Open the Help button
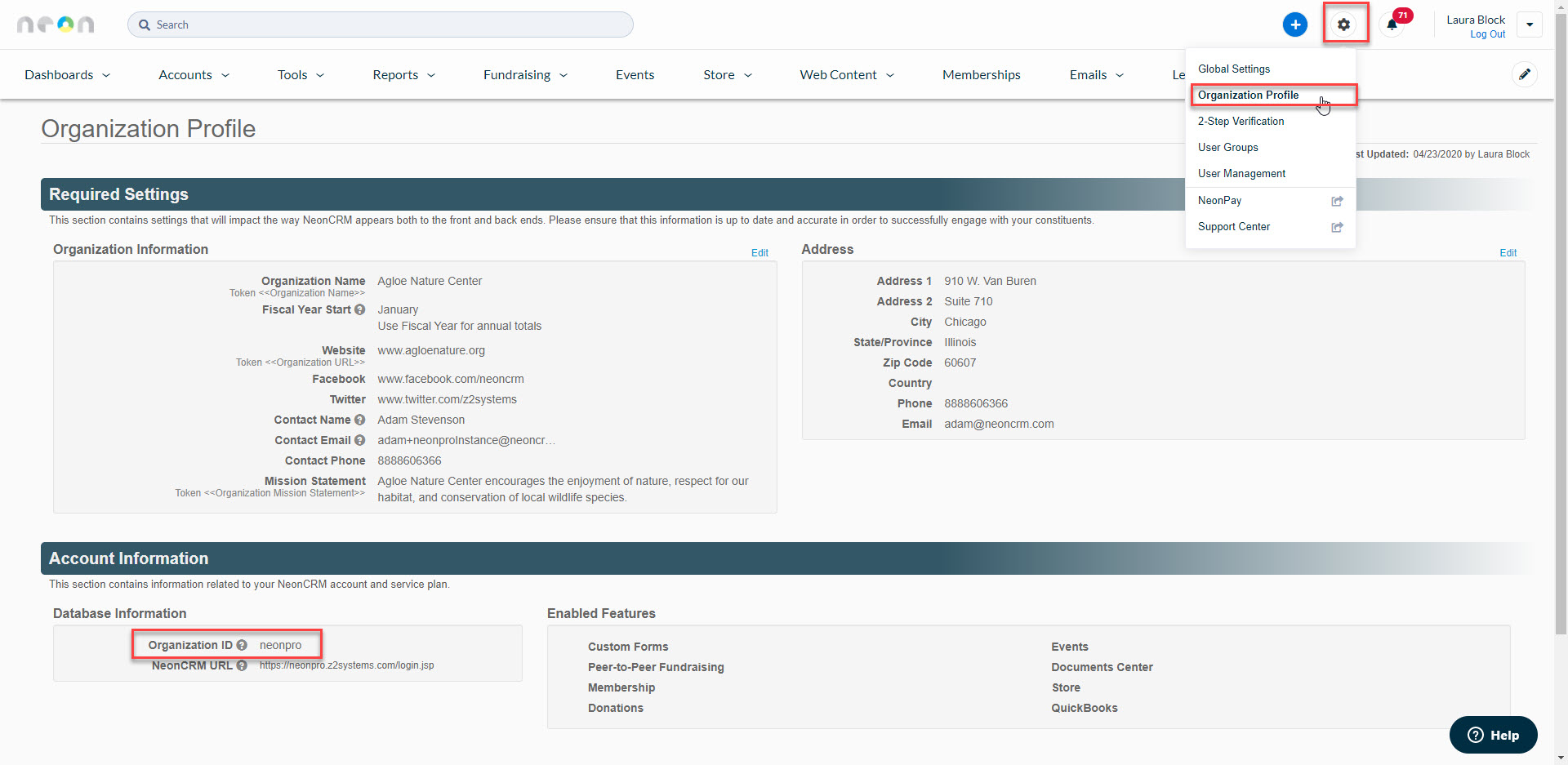The width and height of the screenshot is (1568, 765). [1493, 735]
